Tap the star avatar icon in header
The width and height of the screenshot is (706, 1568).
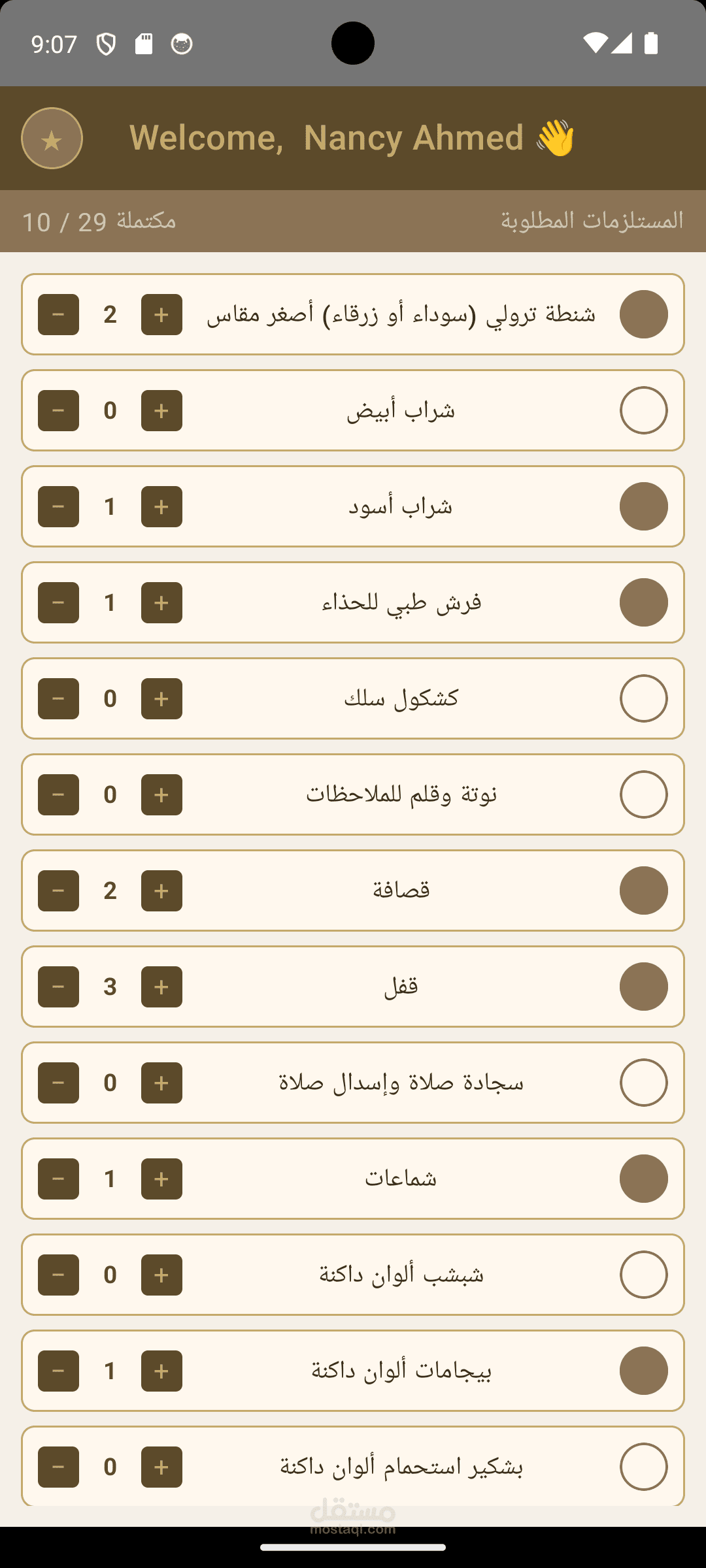tap(52, 139)
